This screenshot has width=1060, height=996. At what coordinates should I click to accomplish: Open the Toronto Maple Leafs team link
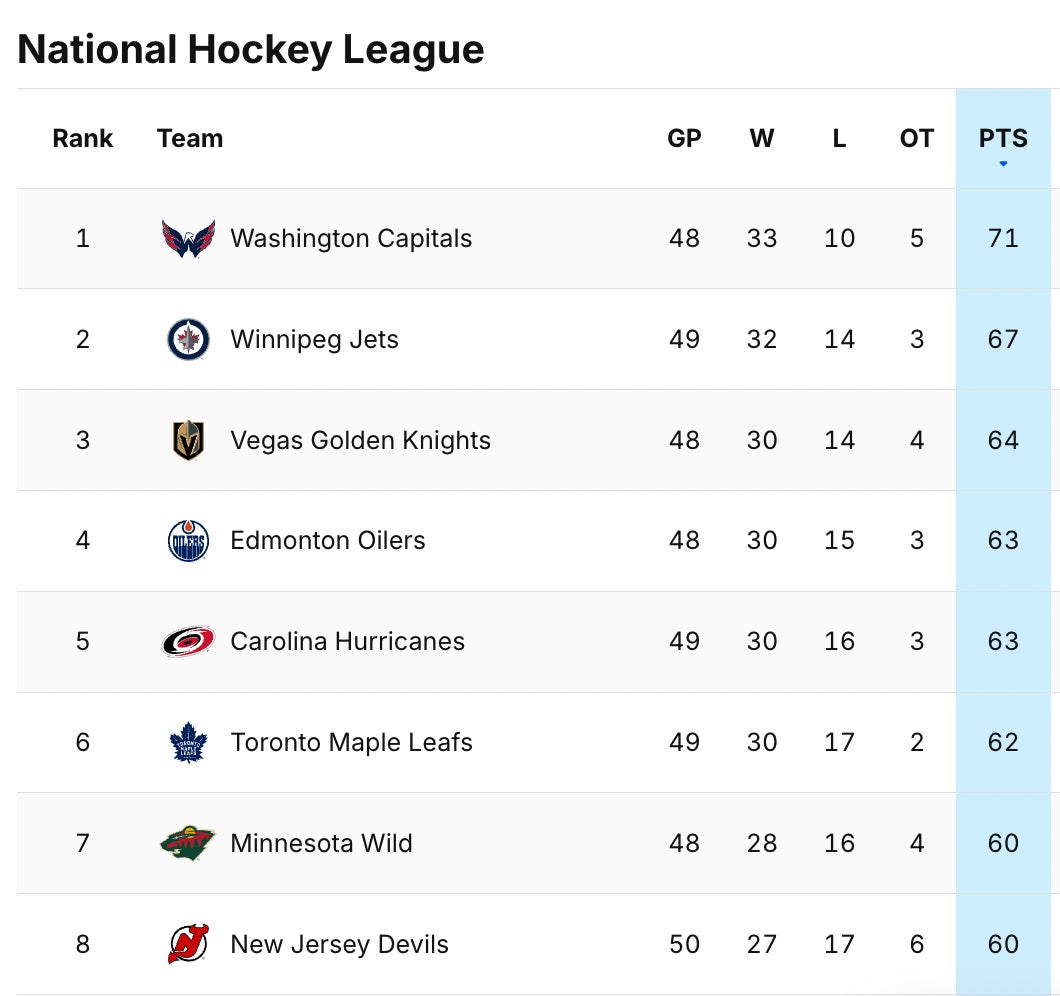point(351,743)
